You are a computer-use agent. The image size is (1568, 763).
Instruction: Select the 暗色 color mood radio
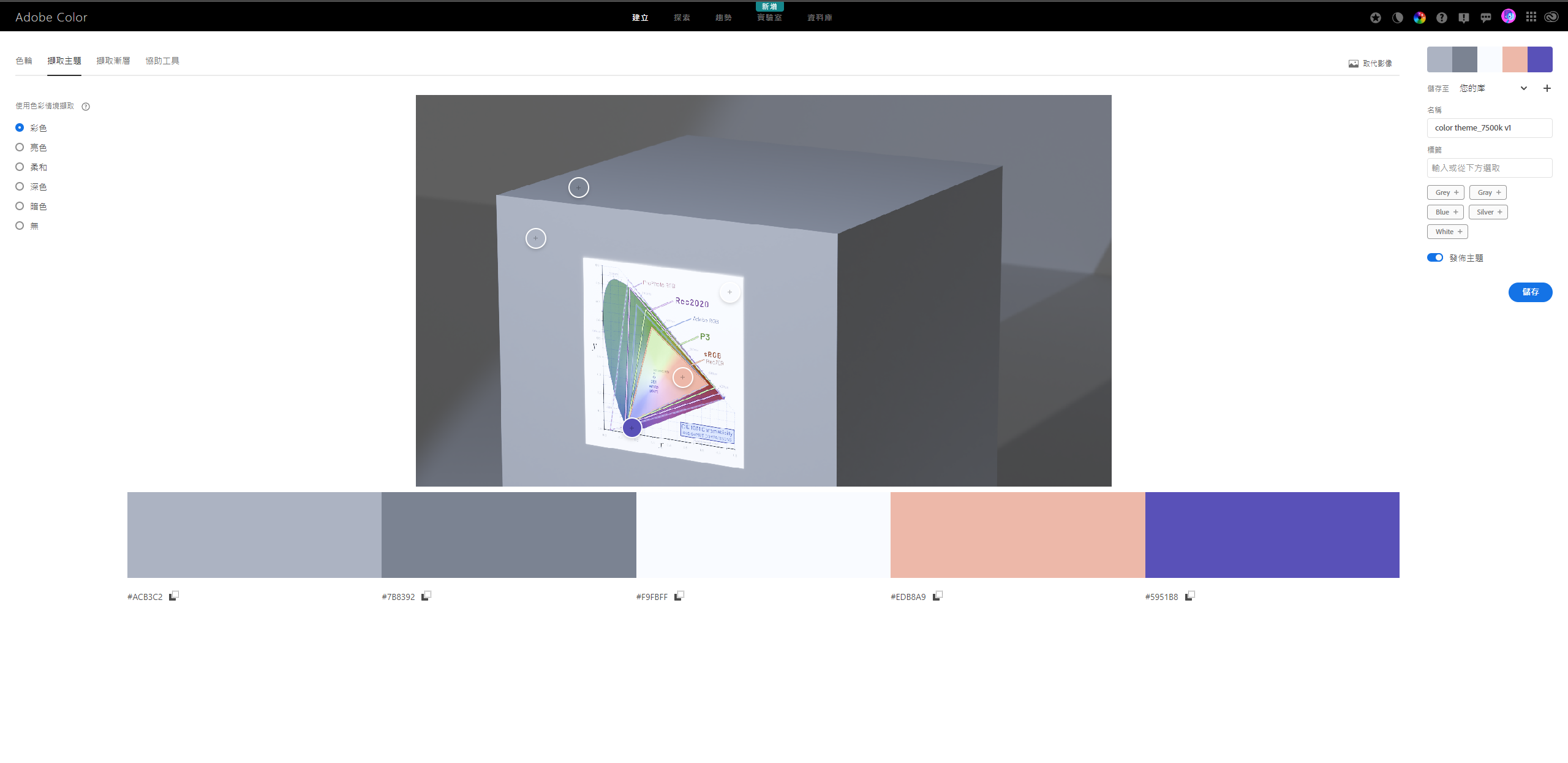[x=20, y=206]
